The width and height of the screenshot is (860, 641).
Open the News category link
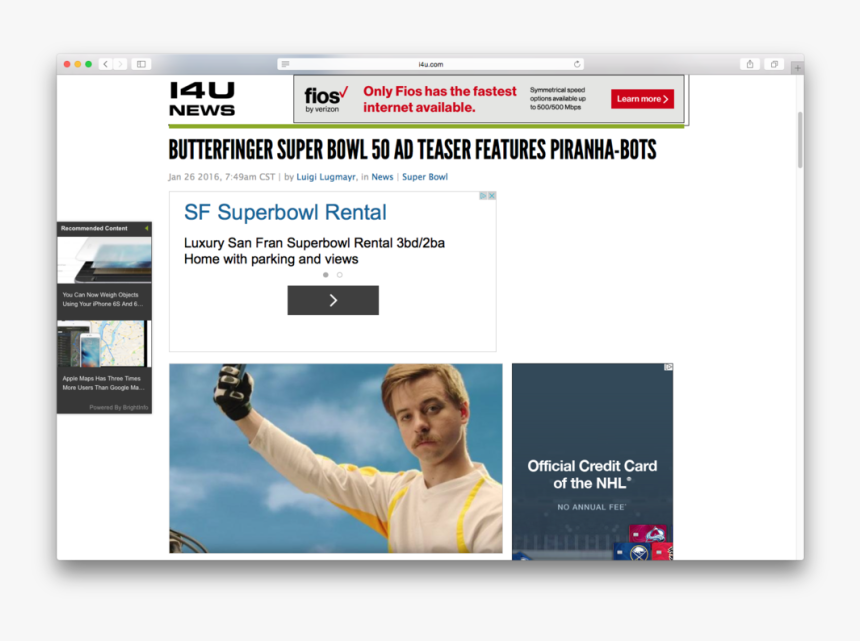point(382,177)
